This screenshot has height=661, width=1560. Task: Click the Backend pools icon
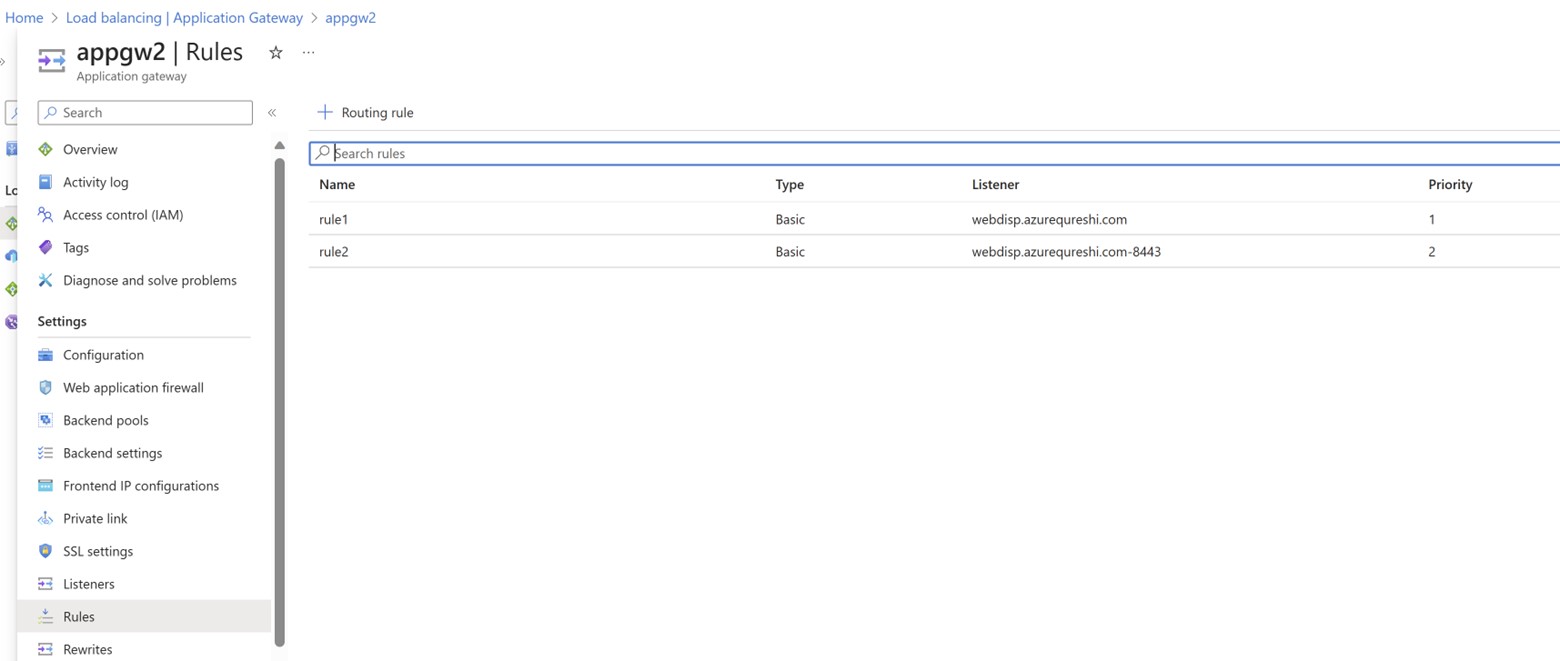tap(45, 420)
